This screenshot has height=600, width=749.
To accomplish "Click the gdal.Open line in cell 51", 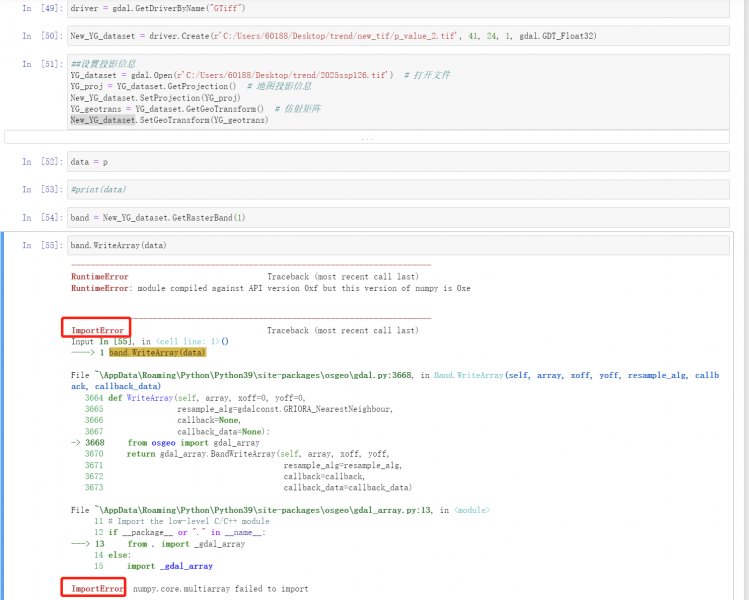I will [230, 75].
